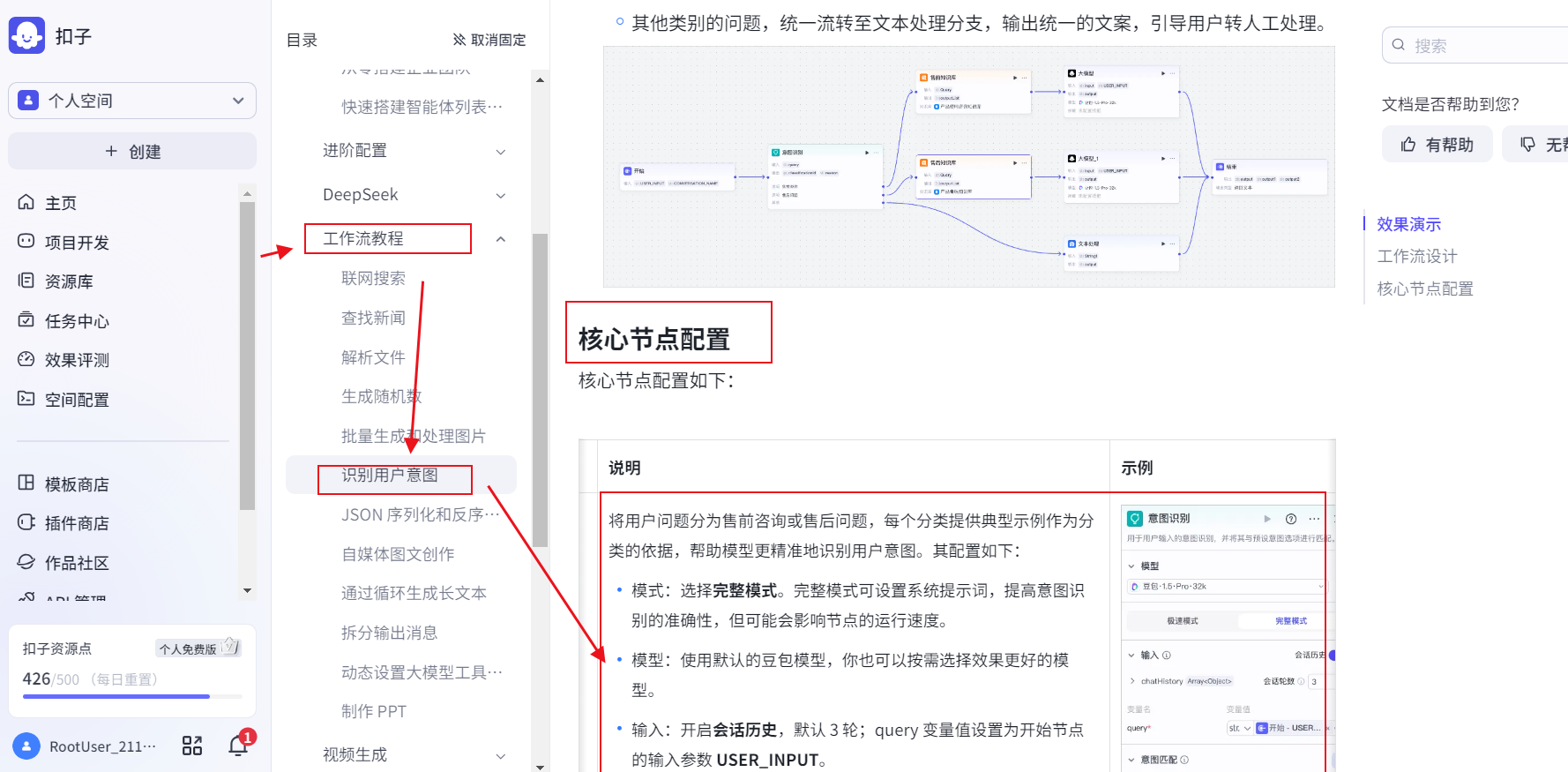Screen dimensions: 1568x772
Task: Click the 搜索 search input field
Action: (1475, 45)
